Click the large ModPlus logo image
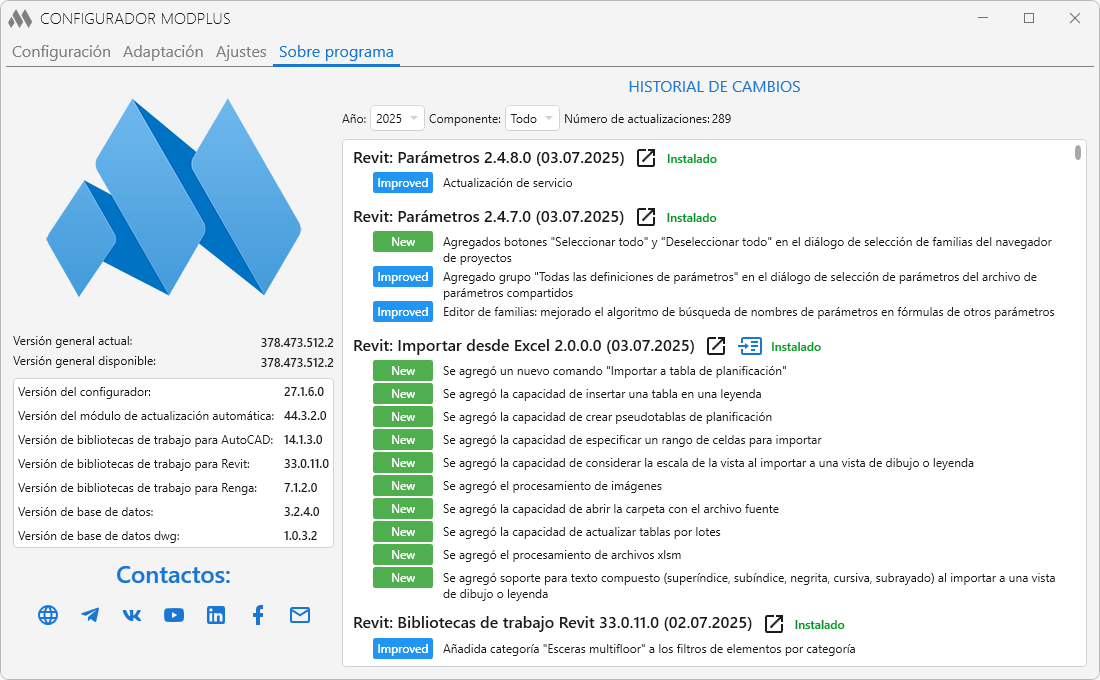1100x680 pixels. [x=174, y=197]
